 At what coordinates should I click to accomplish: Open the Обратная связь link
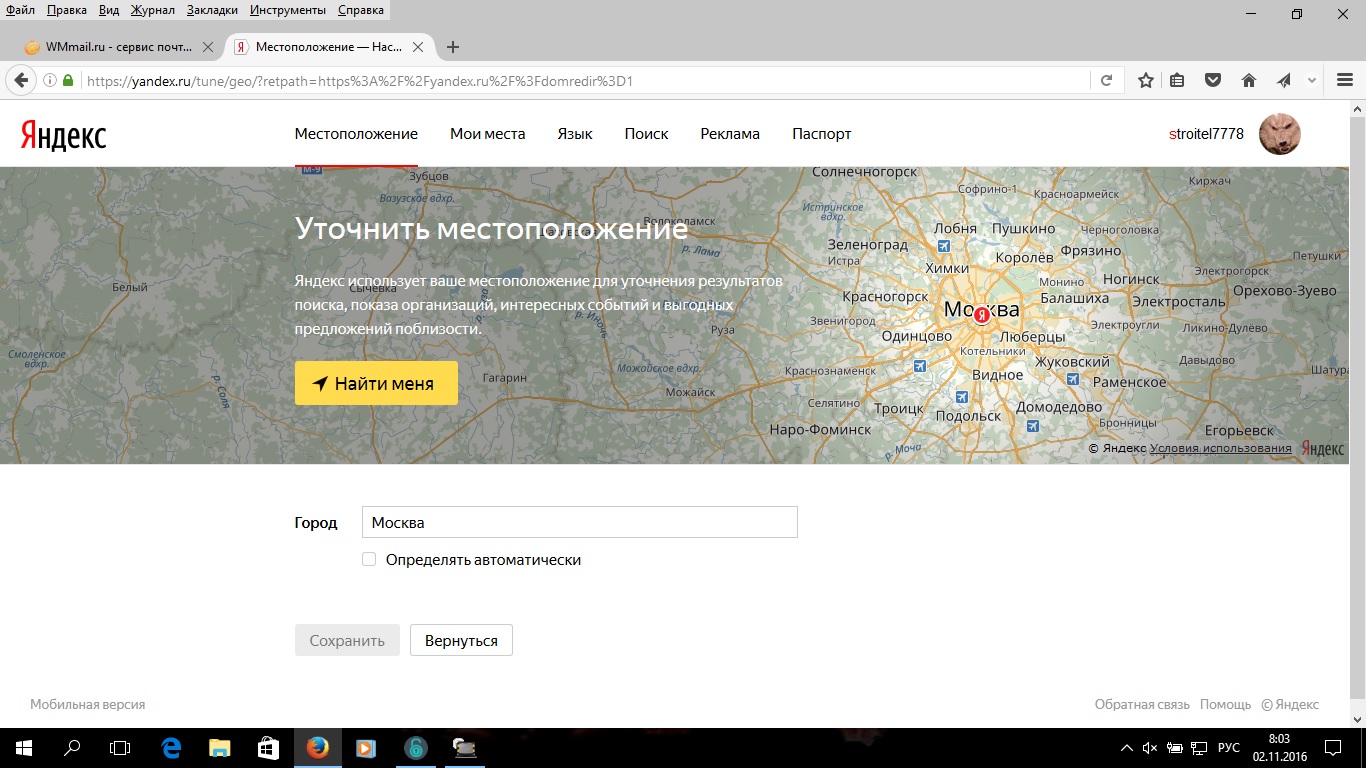pos(1142,705)
